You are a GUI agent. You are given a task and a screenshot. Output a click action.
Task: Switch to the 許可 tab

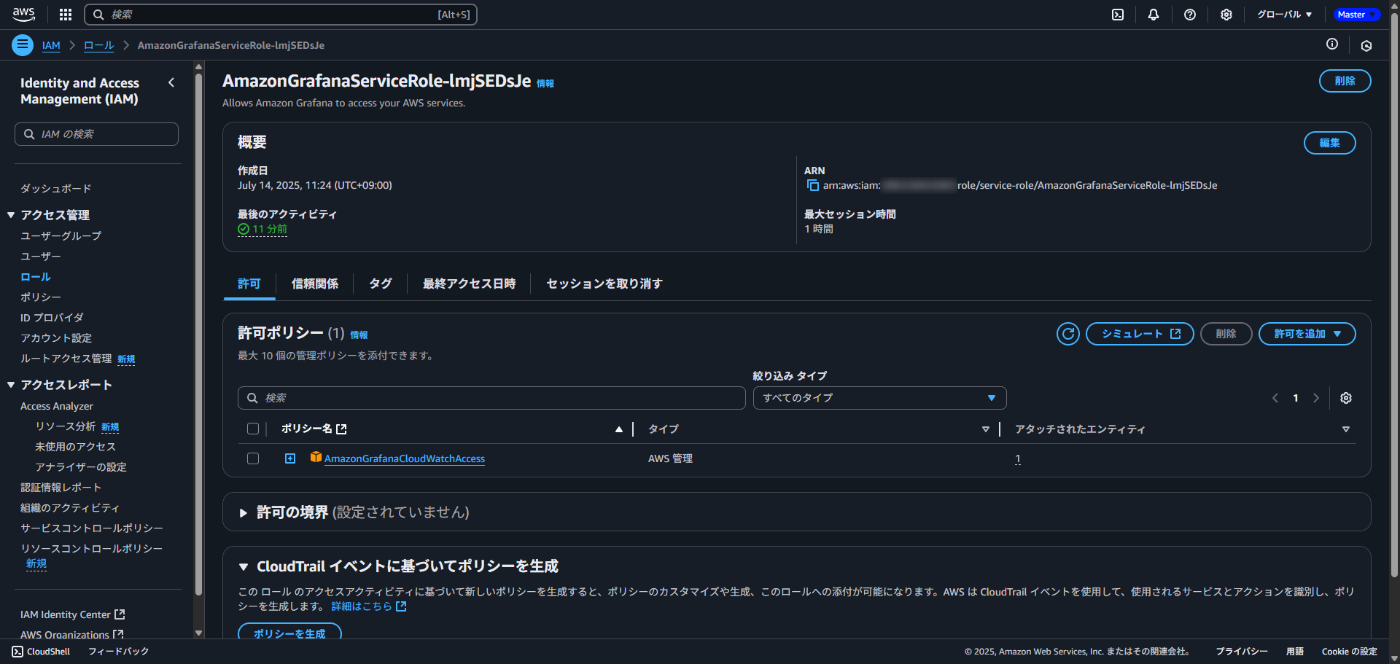(249, 284)
